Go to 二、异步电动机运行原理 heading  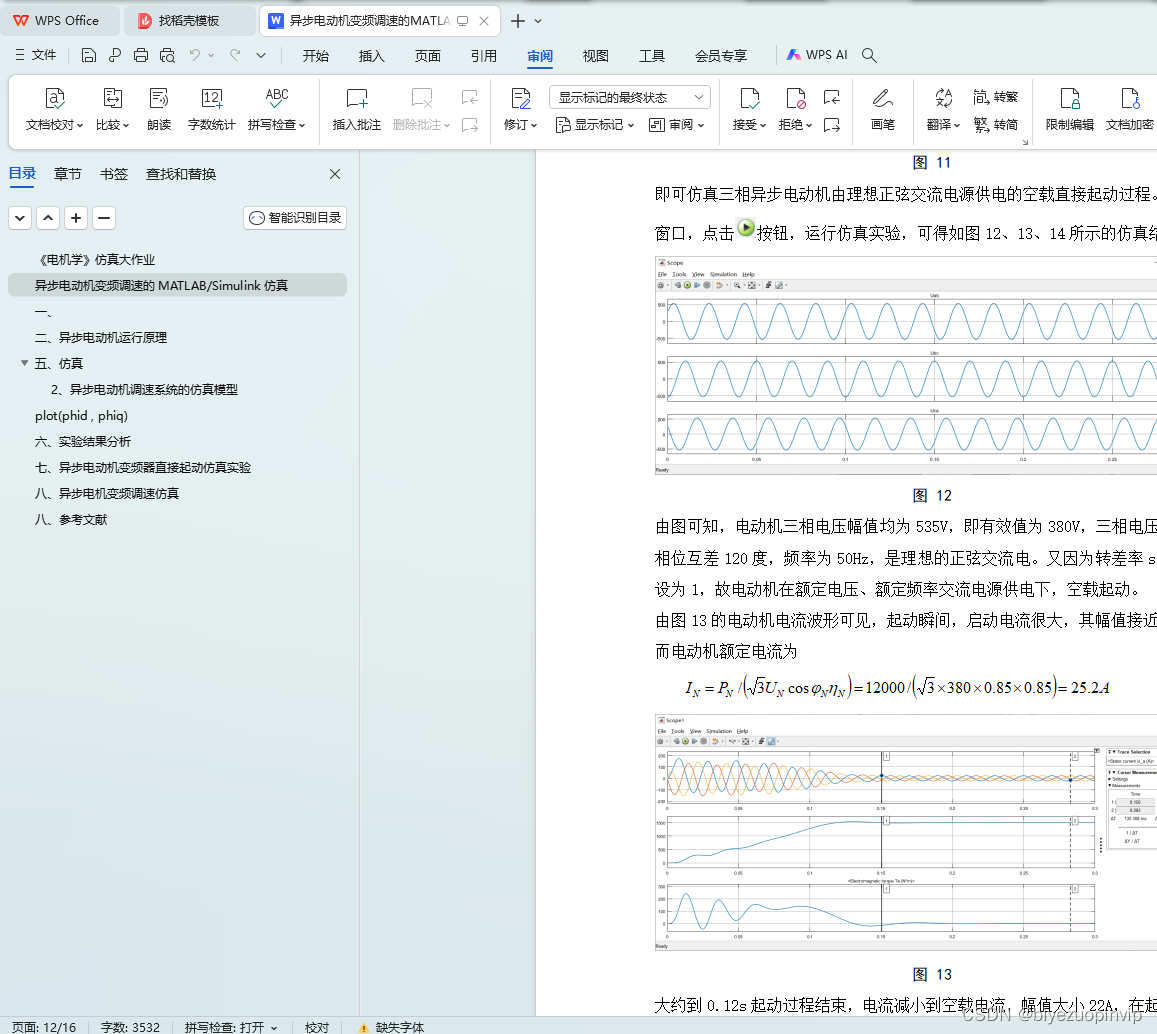coord(101,337)
